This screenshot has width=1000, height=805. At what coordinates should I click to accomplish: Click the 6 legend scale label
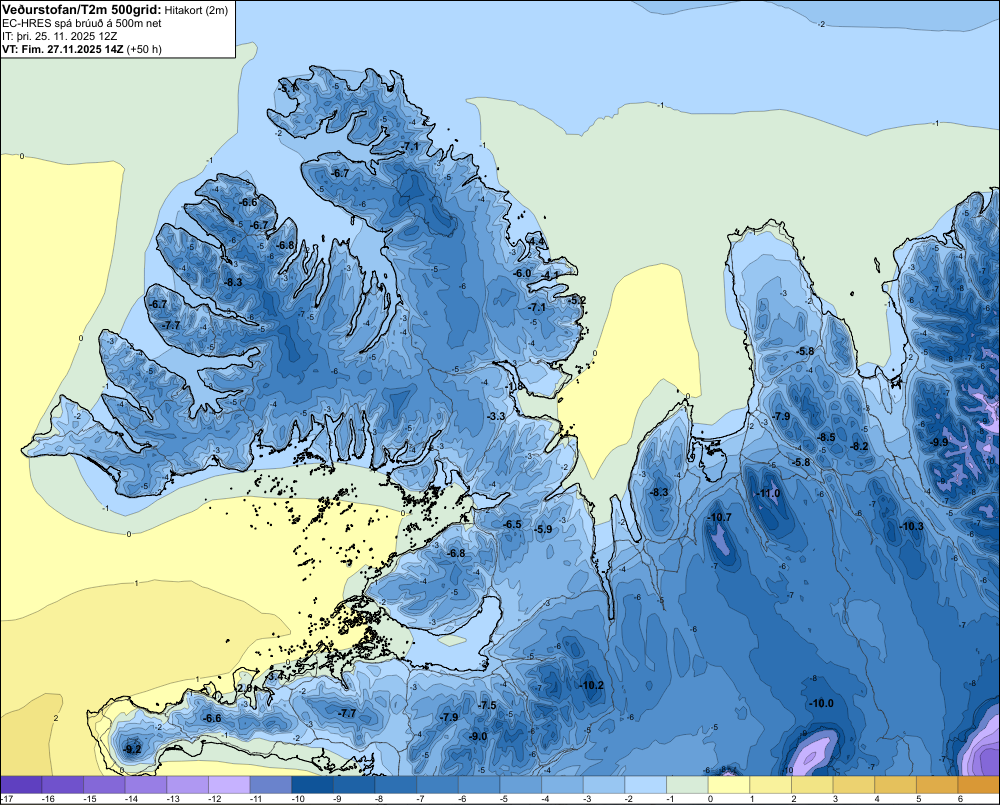point(959,799)
